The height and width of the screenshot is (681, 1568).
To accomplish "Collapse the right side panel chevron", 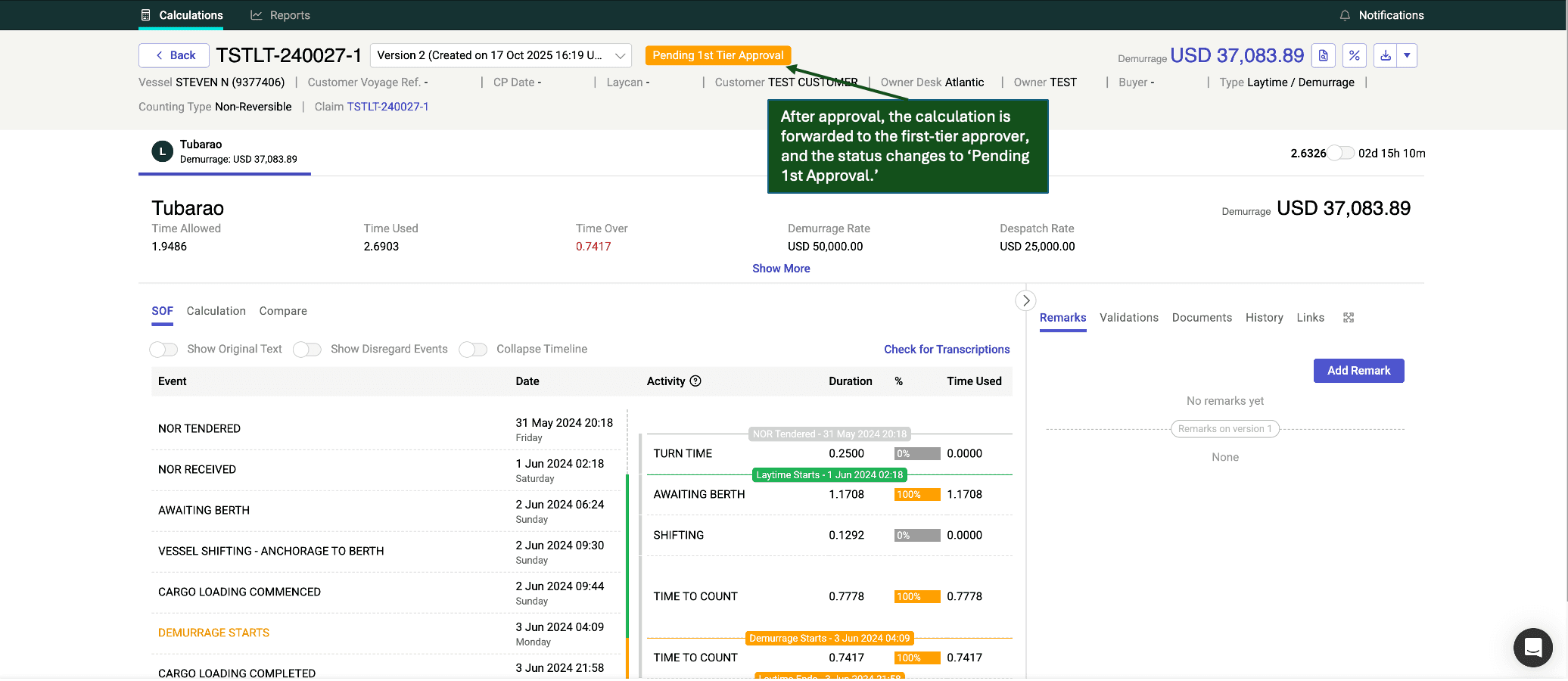I will point(1025,300).
